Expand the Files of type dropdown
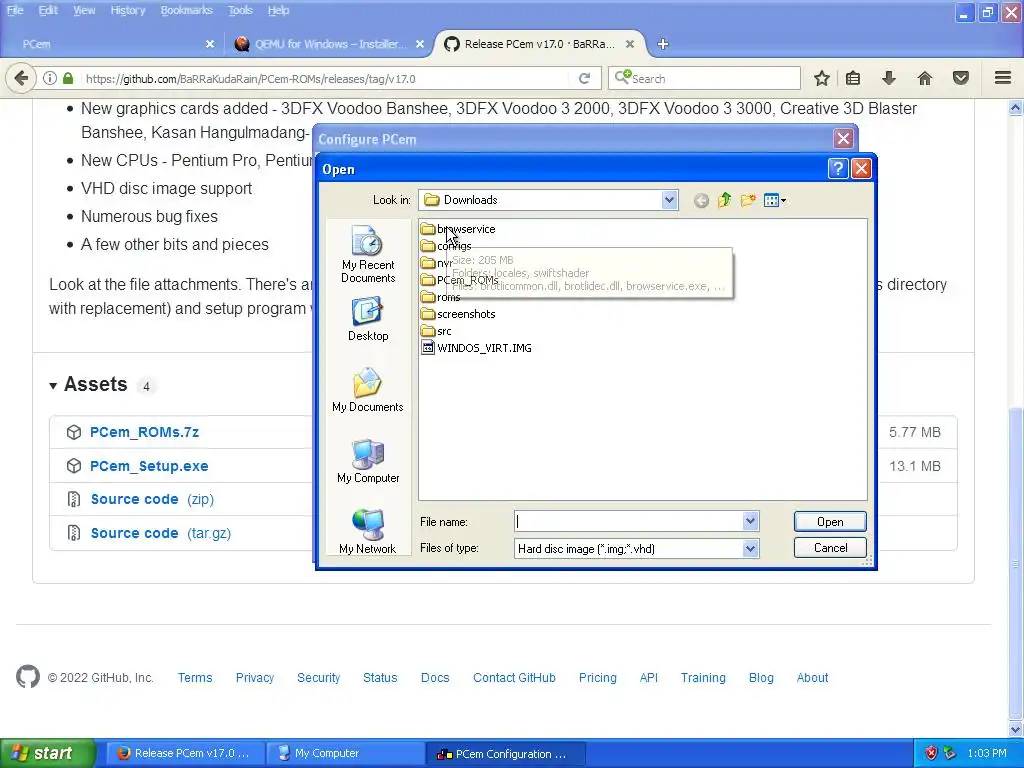This screenshot has width=1024, height=768. [750, 549]
